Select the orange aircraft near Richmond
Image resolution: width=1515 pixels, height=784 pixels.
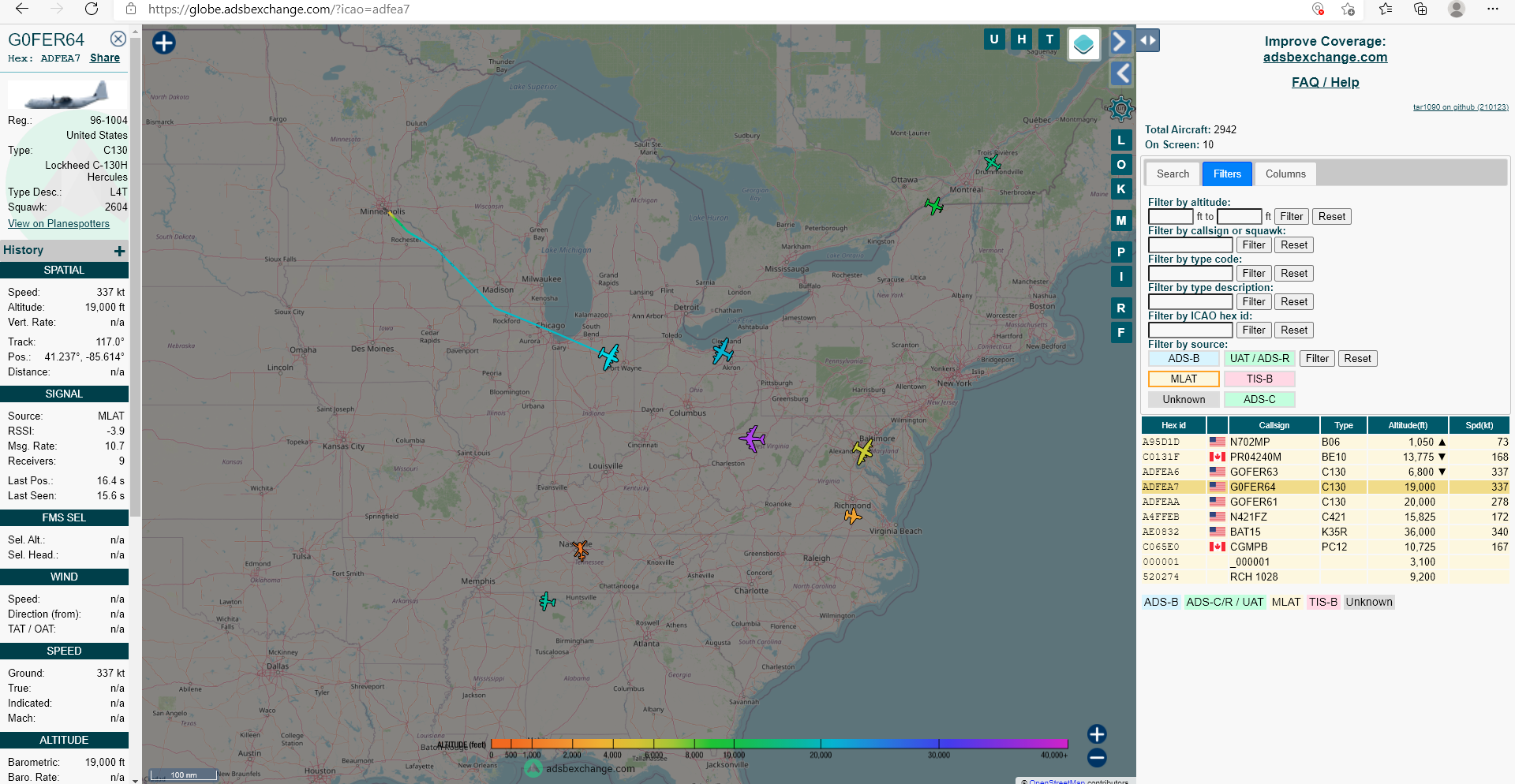[852, 517]
